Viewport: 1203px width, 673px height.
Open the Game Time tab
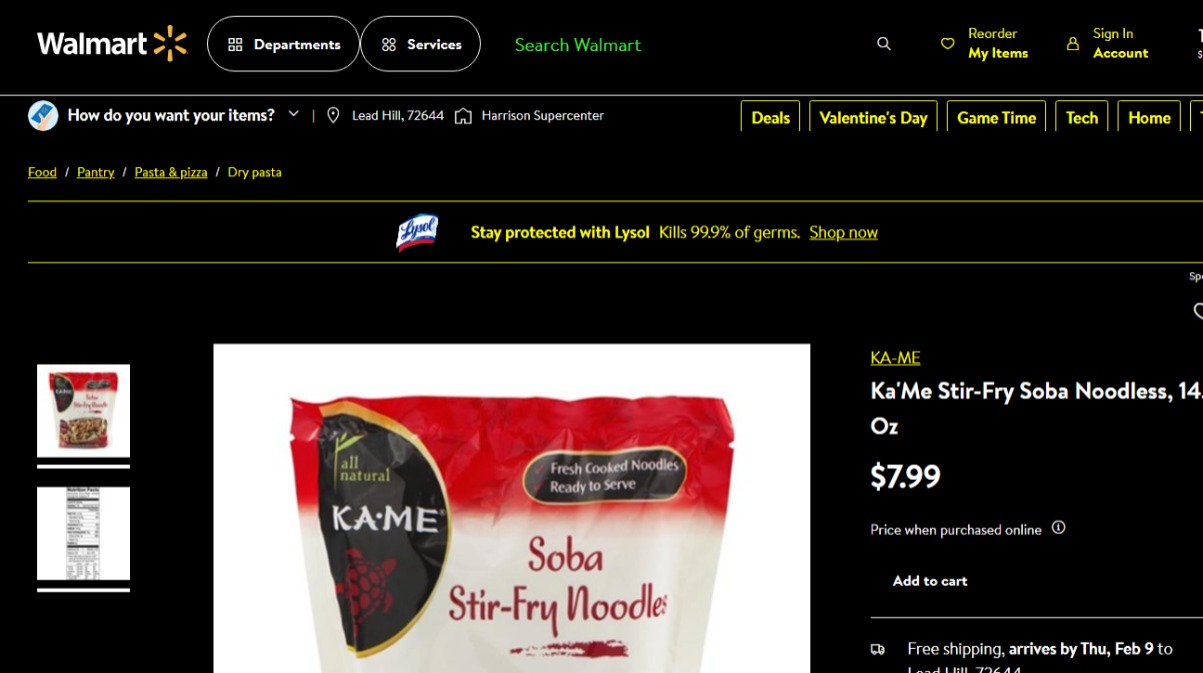(x=996, y=117)
